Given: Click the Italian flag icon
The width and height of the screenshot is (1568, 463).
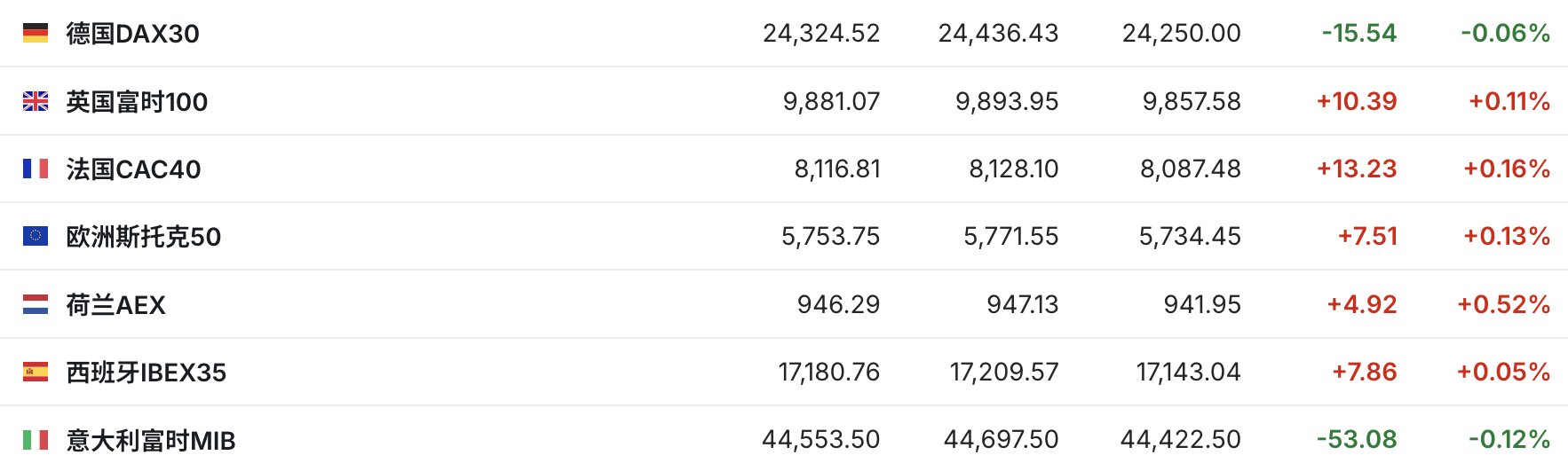Looking at the screenshot, I should 36,440.
